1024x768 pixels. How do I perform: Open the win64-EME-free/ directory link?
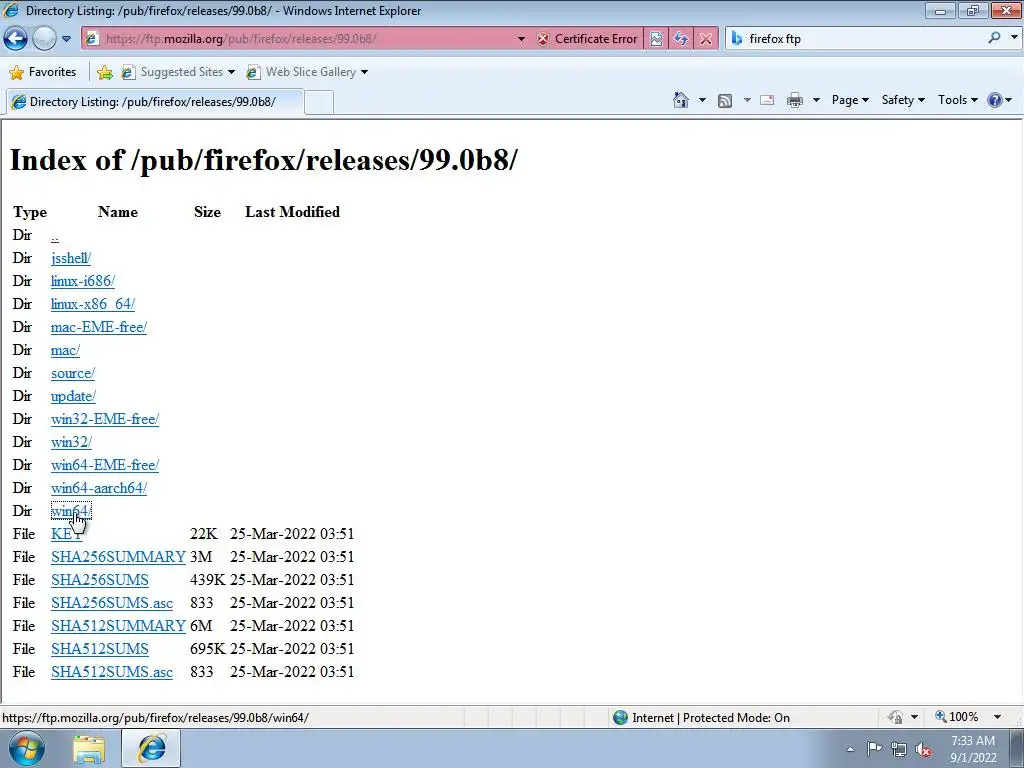coord(104,465)
